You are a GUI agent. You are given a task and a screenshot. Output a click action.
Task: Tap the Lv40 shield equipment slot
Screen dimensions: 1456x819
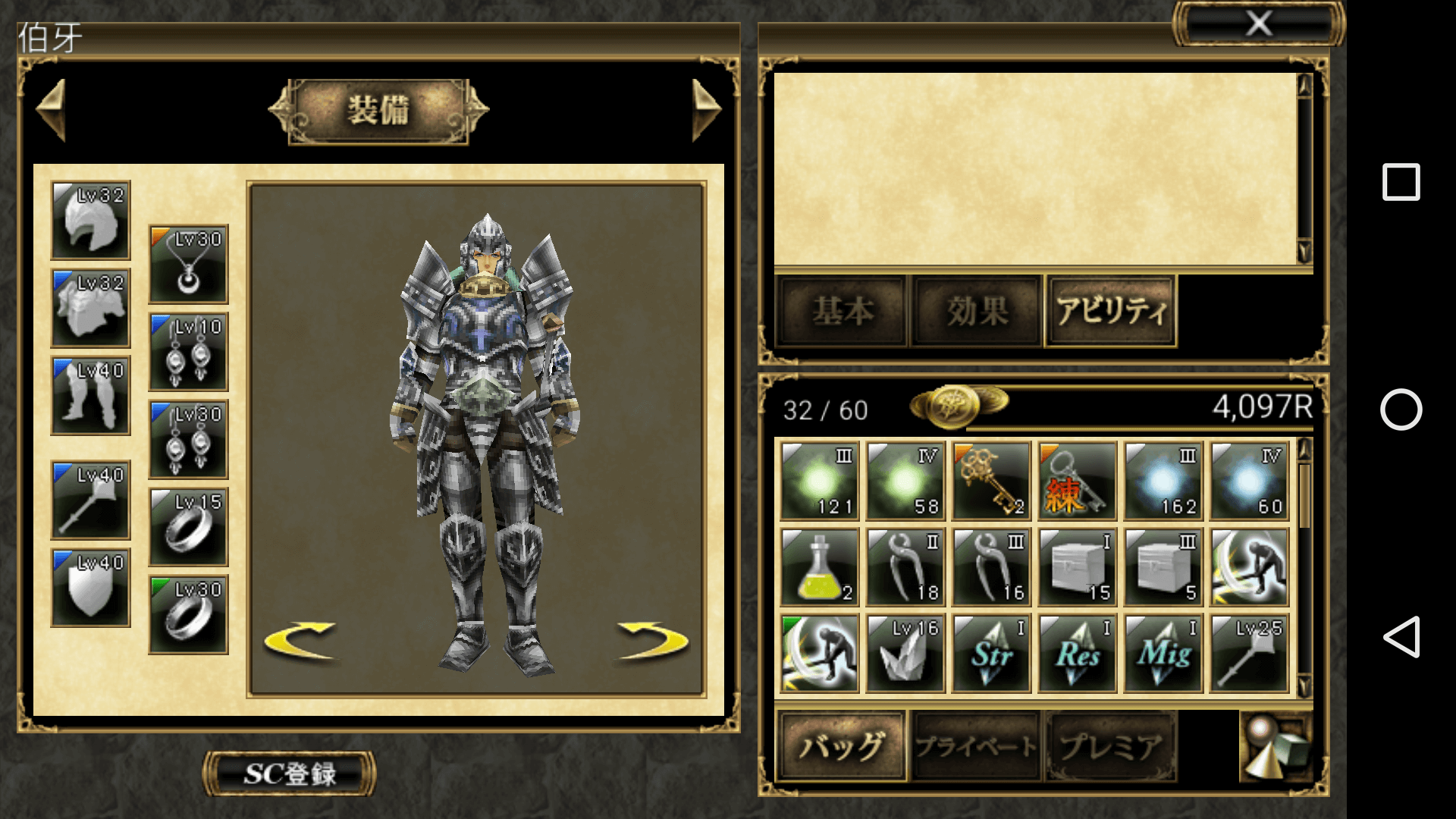point(90,588)
